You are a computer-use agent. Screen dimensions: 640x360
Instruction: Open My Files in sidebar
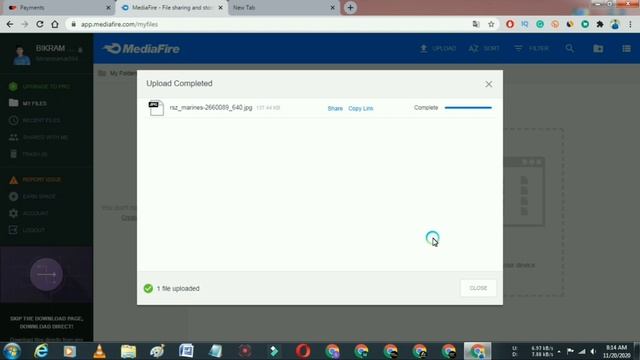(28, 103)
